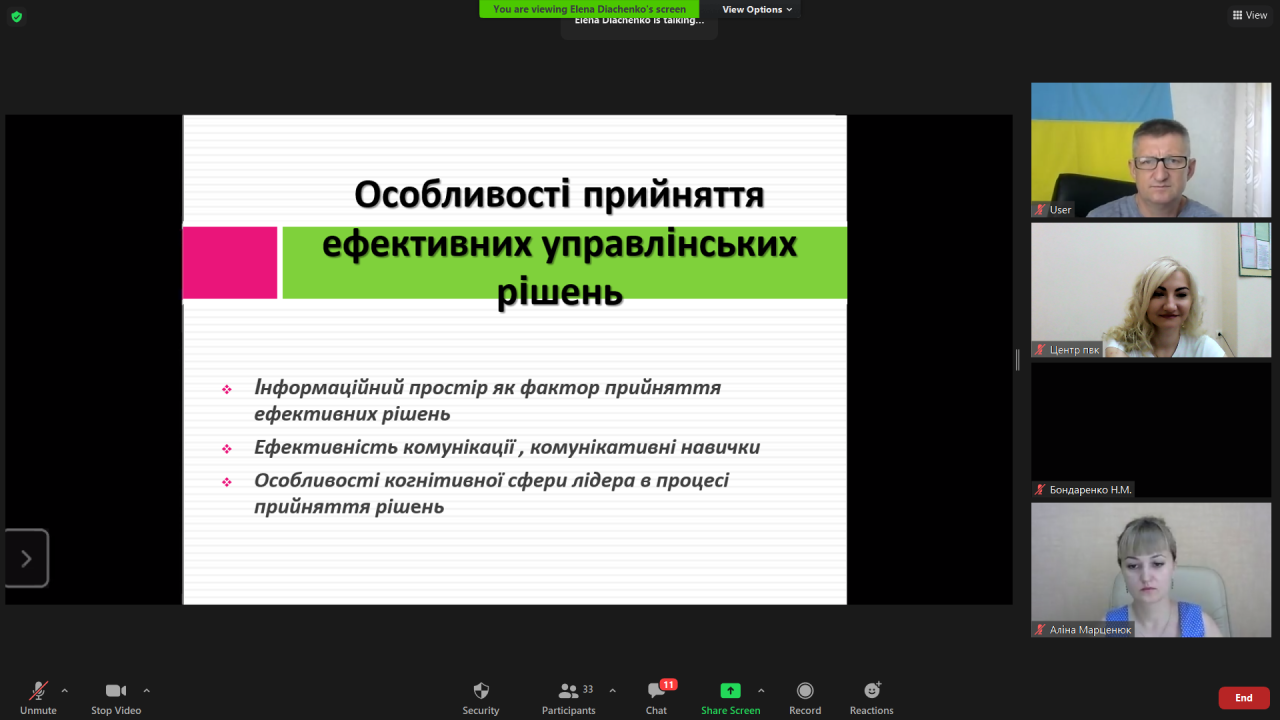Open the Security shield icon
The width and height of the screenshot is (1280, 720).
coord(481,691)
